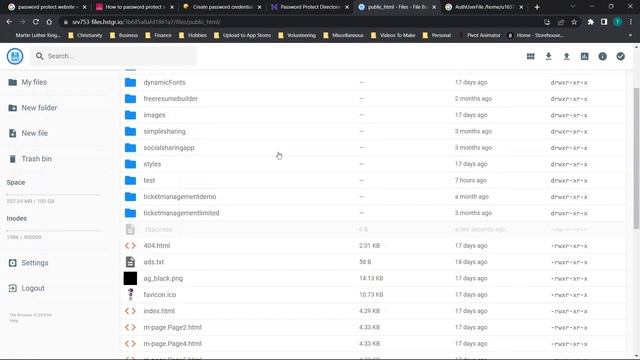This screenshot has width=640, height=360.
Task: Show file info with the info icon
Action: point(602,56)
